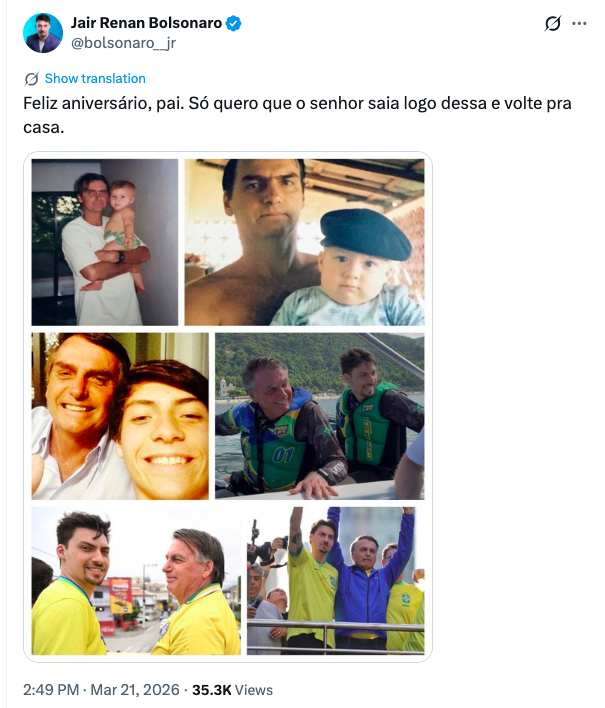Click the word 'casa.' in tweet text
The width and height of the screenshot is (605, 708).
click(x=44, y=128)
